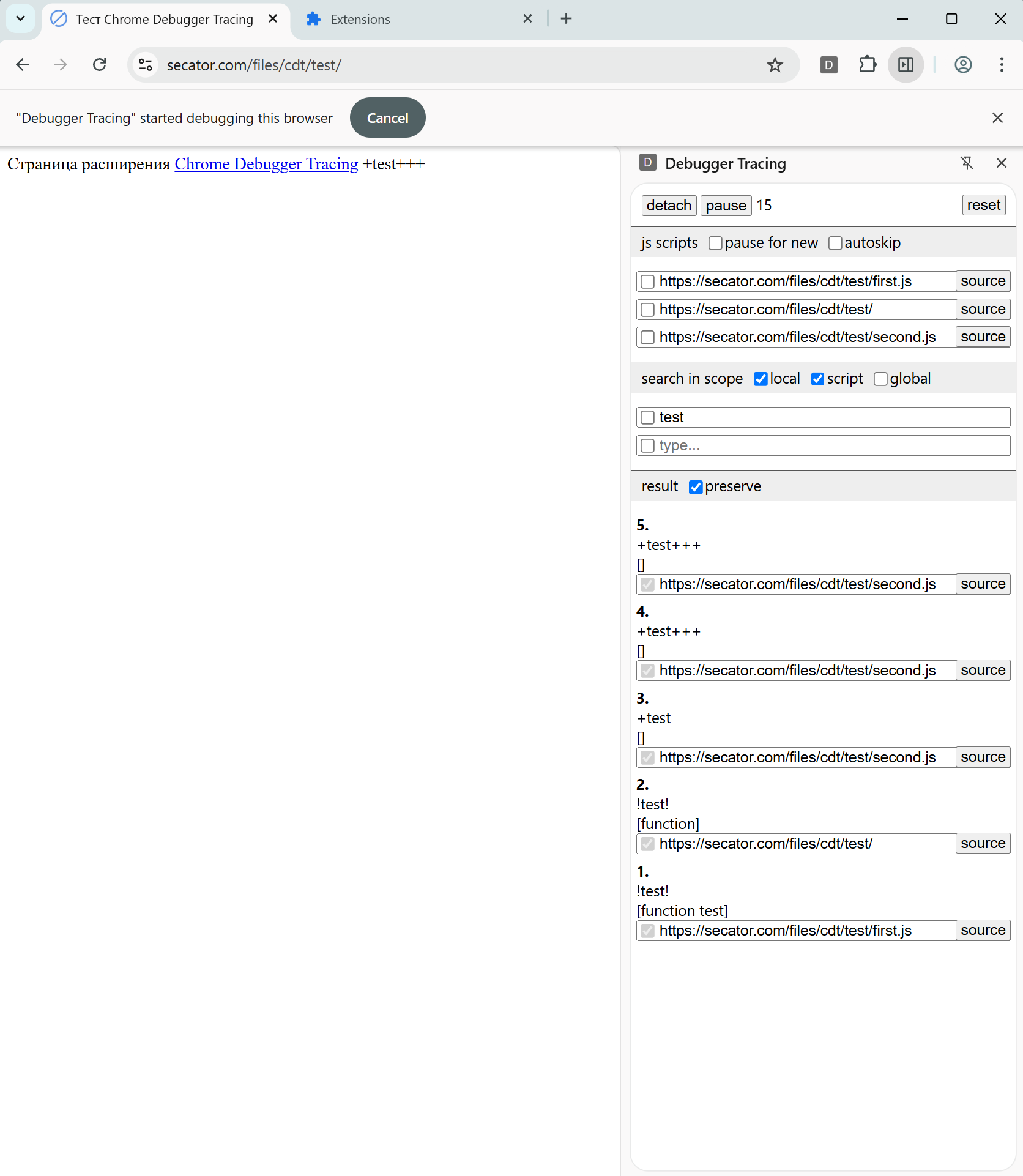Enable the autoskip checkbox
The image size is (1023, 1176).
[x=835, y=244]
